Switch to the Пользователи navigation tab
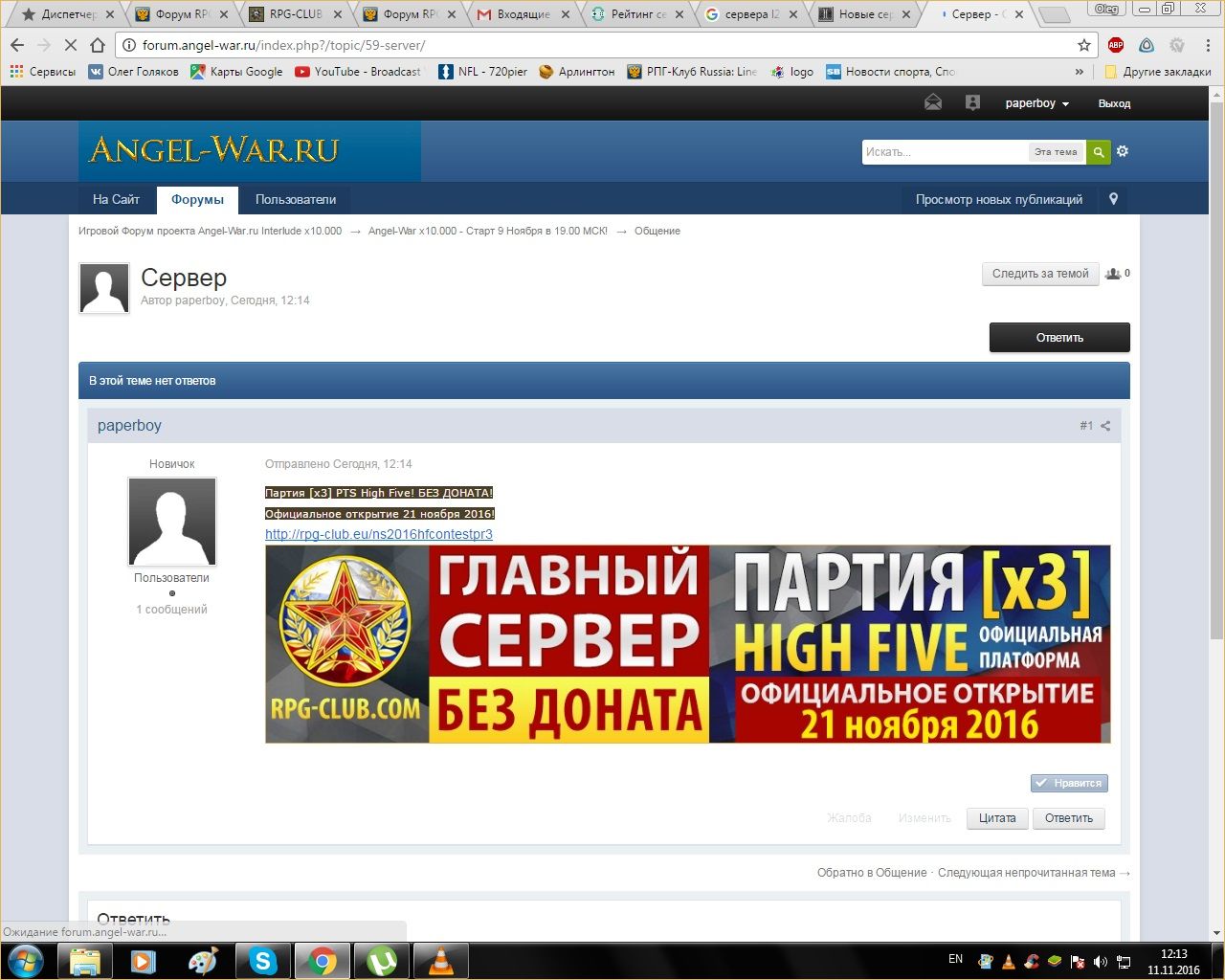 point(296,199)
